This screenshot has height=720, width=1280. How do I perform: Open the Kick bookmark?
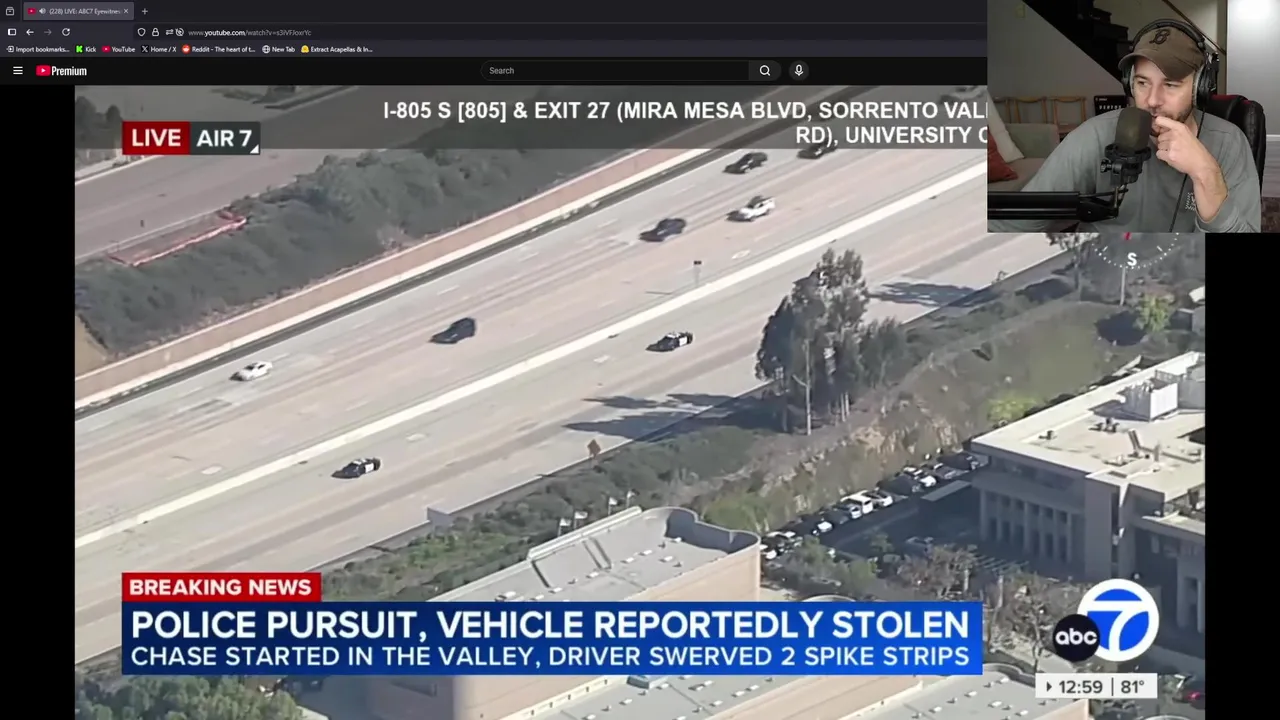tap(86, 49)
